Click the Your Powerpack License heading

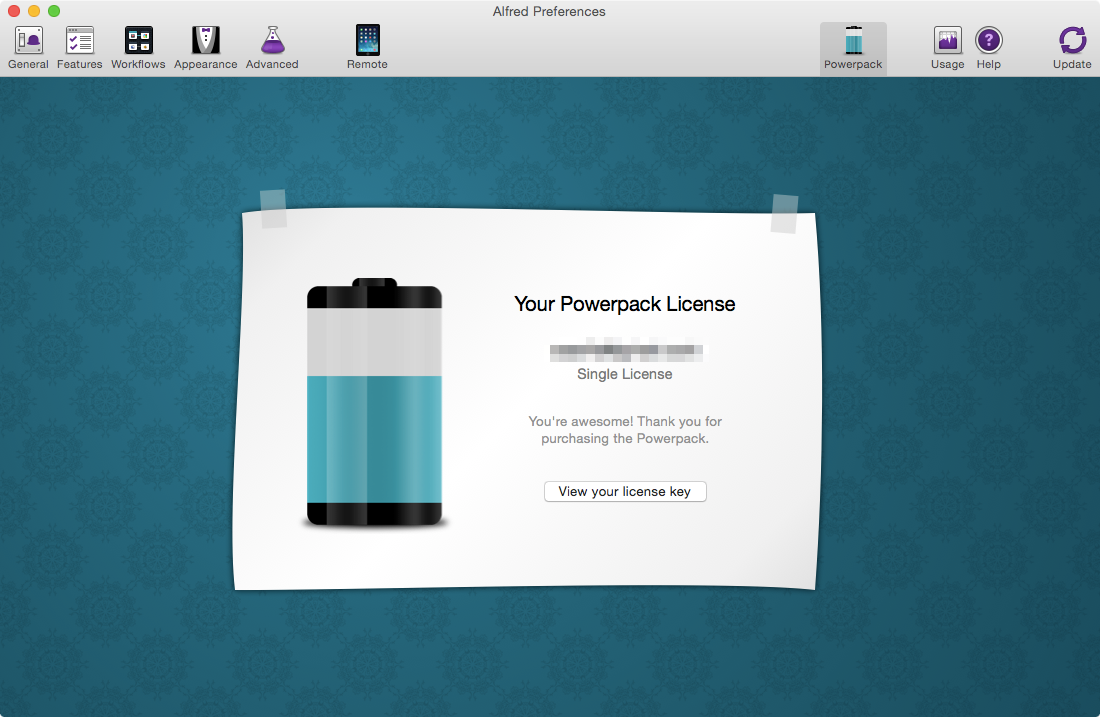click(624, 304)
